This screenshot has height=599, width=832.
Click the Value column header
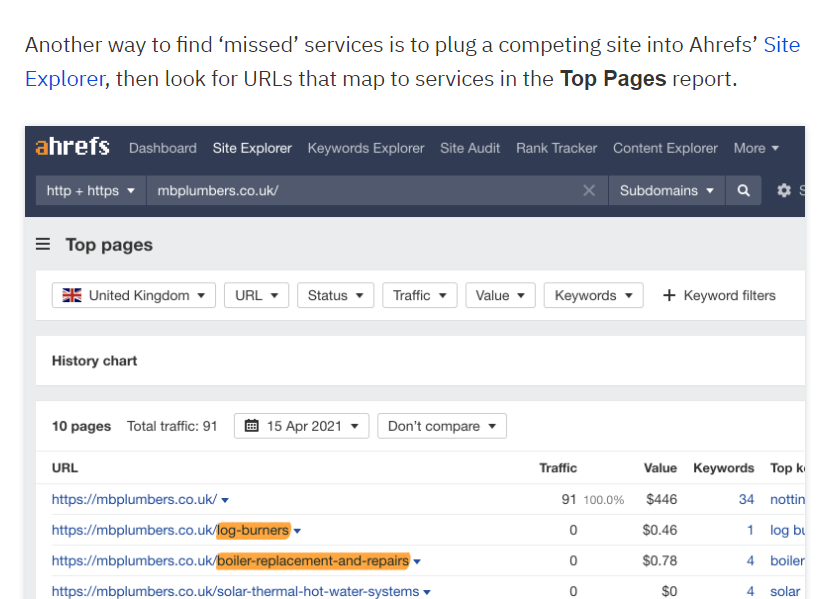[660, 468]
